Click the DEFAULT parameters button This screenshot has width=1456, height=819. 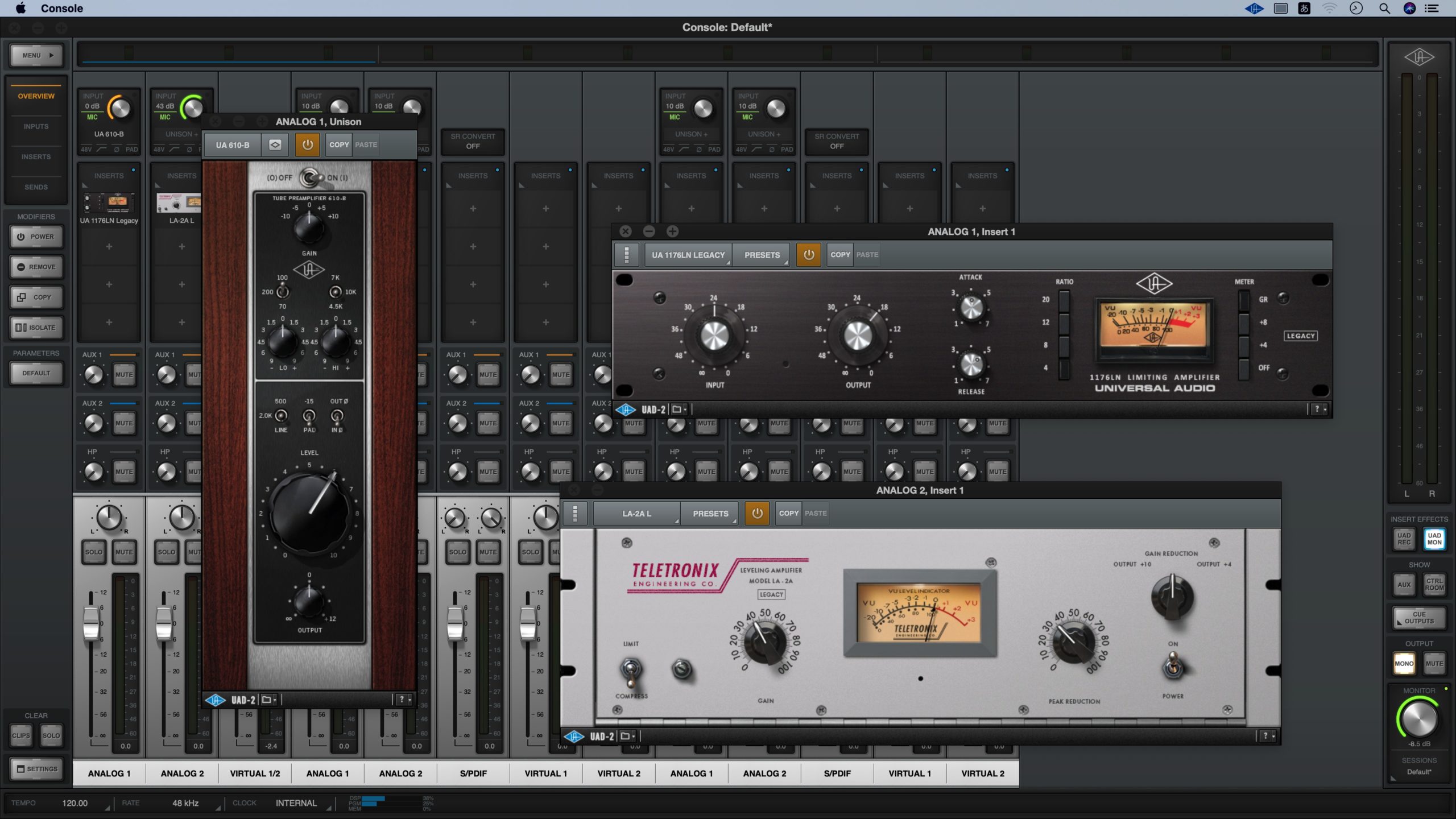pos(36,373)
